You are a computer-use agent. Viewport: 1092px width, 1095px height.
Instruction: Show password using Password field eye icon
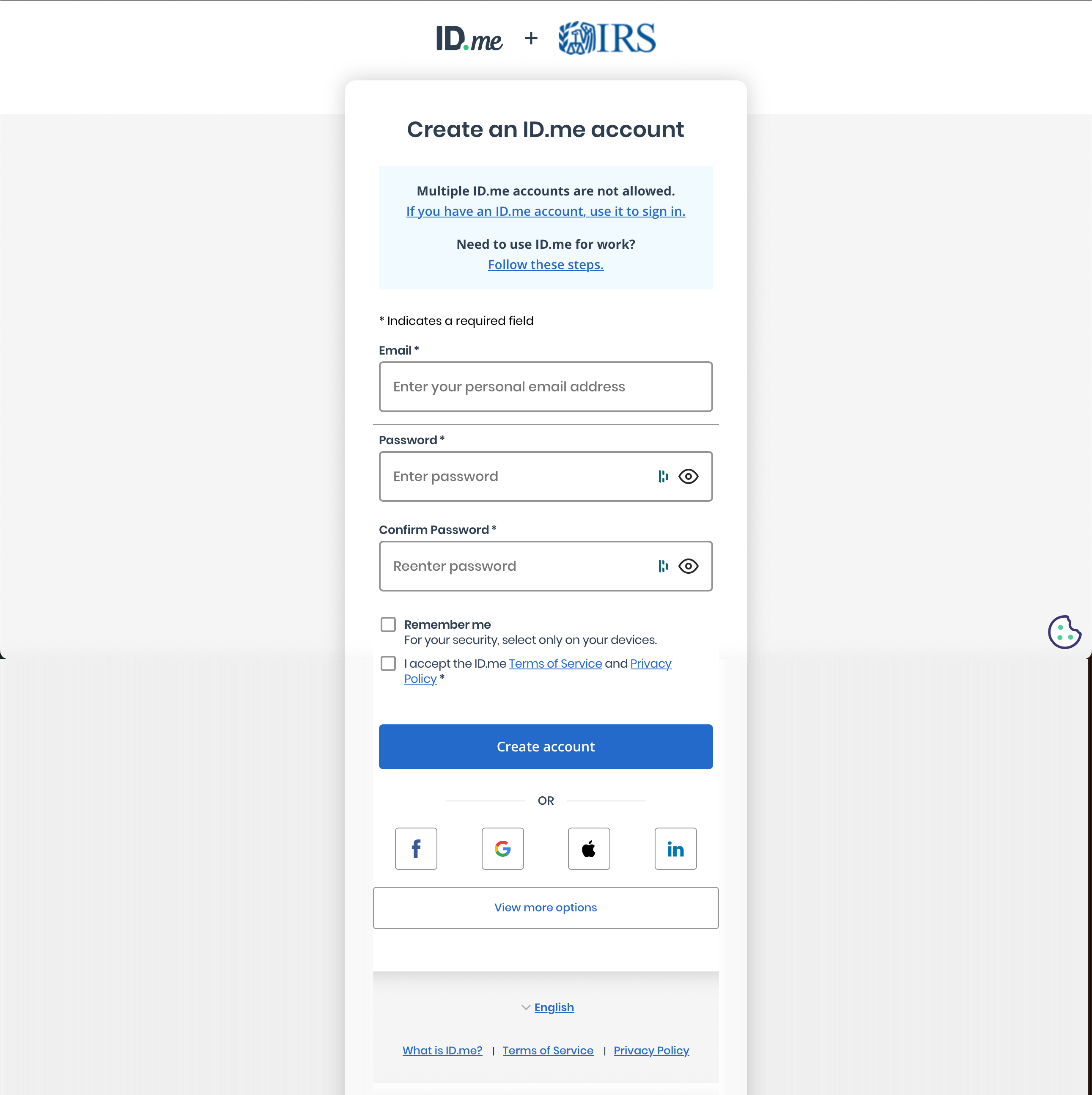pos(688,476)
